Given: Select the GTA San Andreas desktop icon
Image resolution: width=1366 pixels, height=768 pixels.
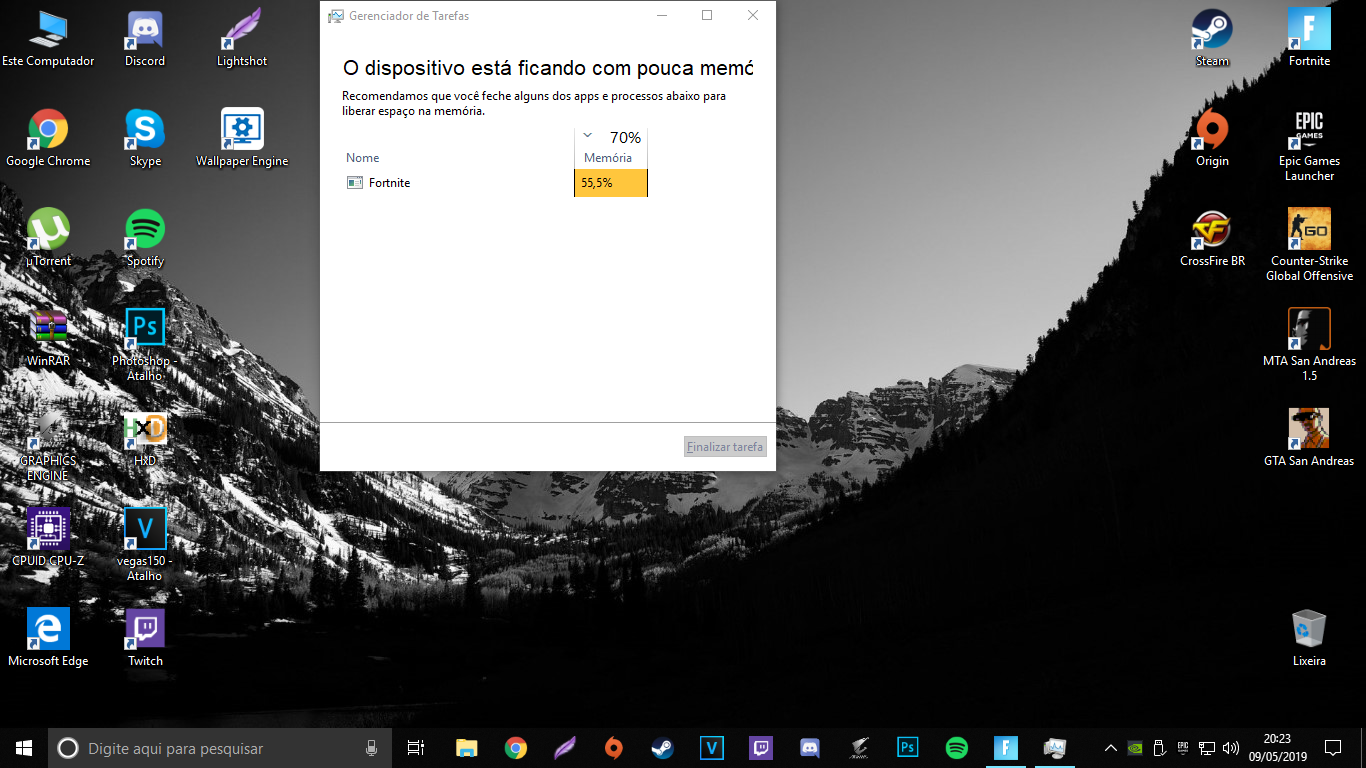Looking at the screenshot, I should click(1309, 438).
